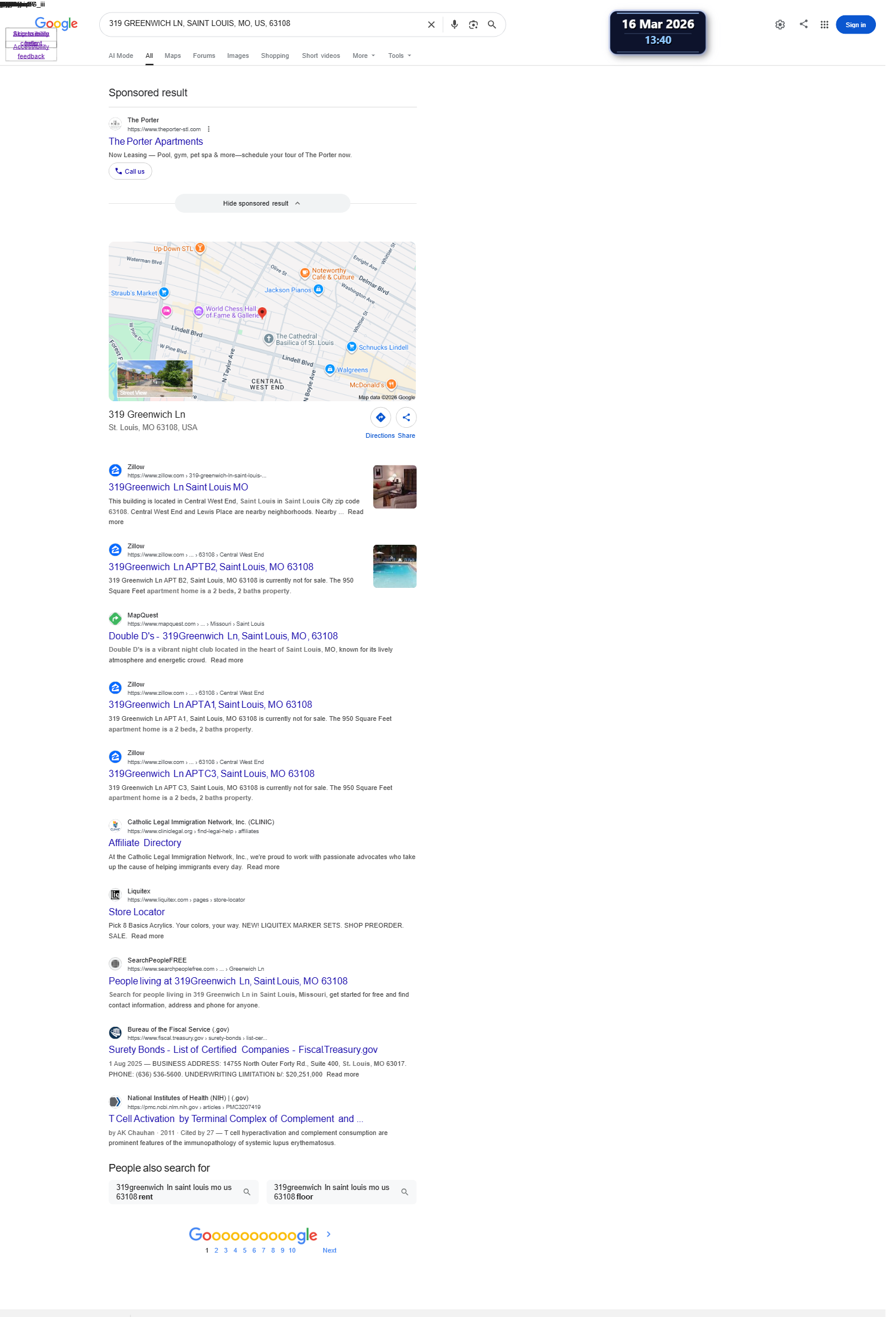896x1317 pixels.
Task: Go to the next results page
Action: (x=330, y=1241)
